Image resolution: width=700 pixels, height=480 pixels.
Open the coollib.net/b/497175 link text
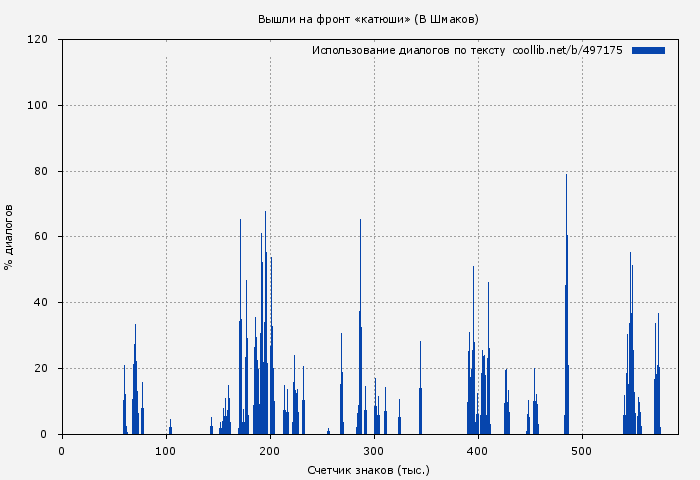[567, 50]
